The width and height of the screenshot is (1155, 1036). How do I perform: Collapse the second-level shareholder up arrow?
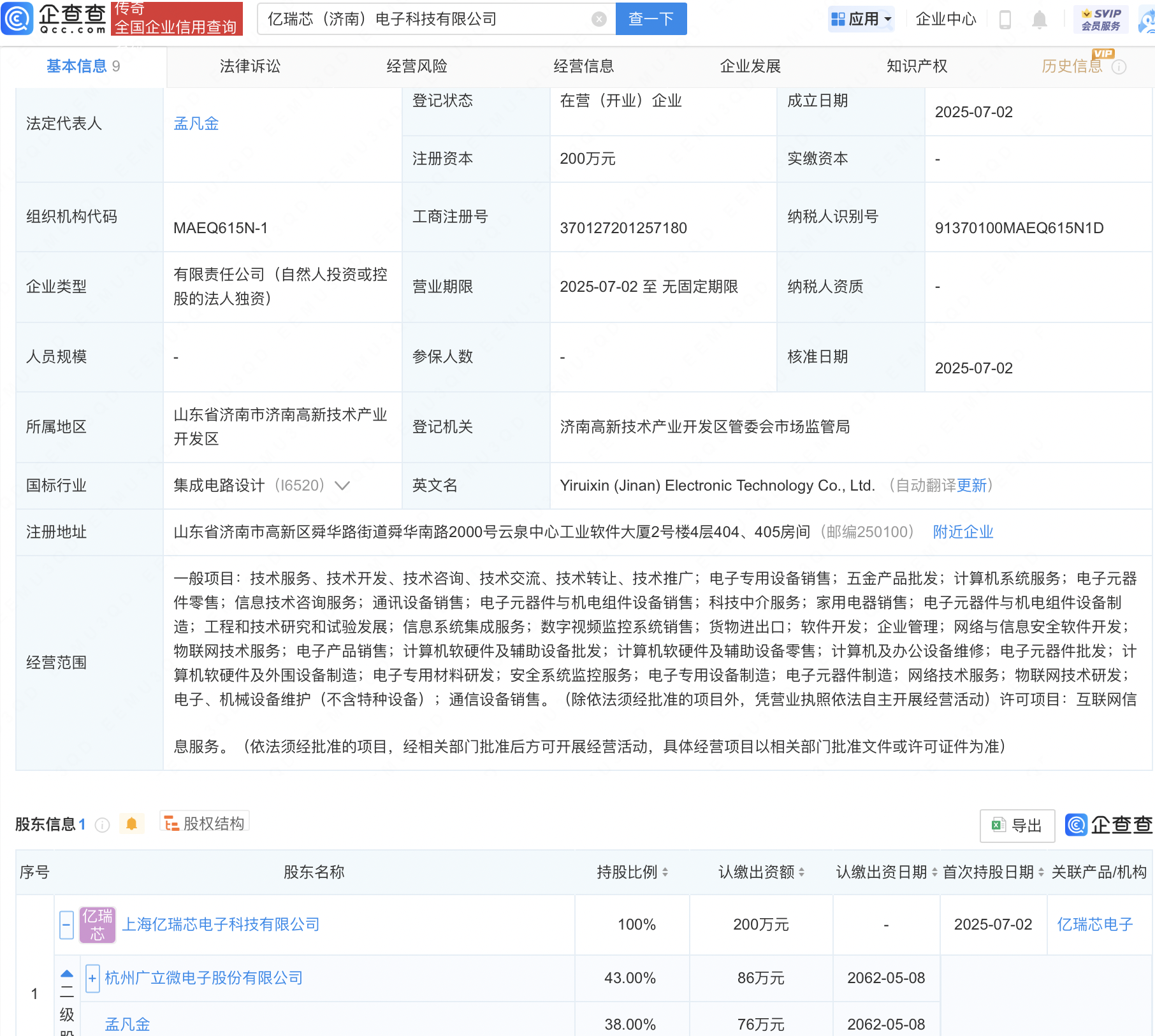tap(66, 974)
